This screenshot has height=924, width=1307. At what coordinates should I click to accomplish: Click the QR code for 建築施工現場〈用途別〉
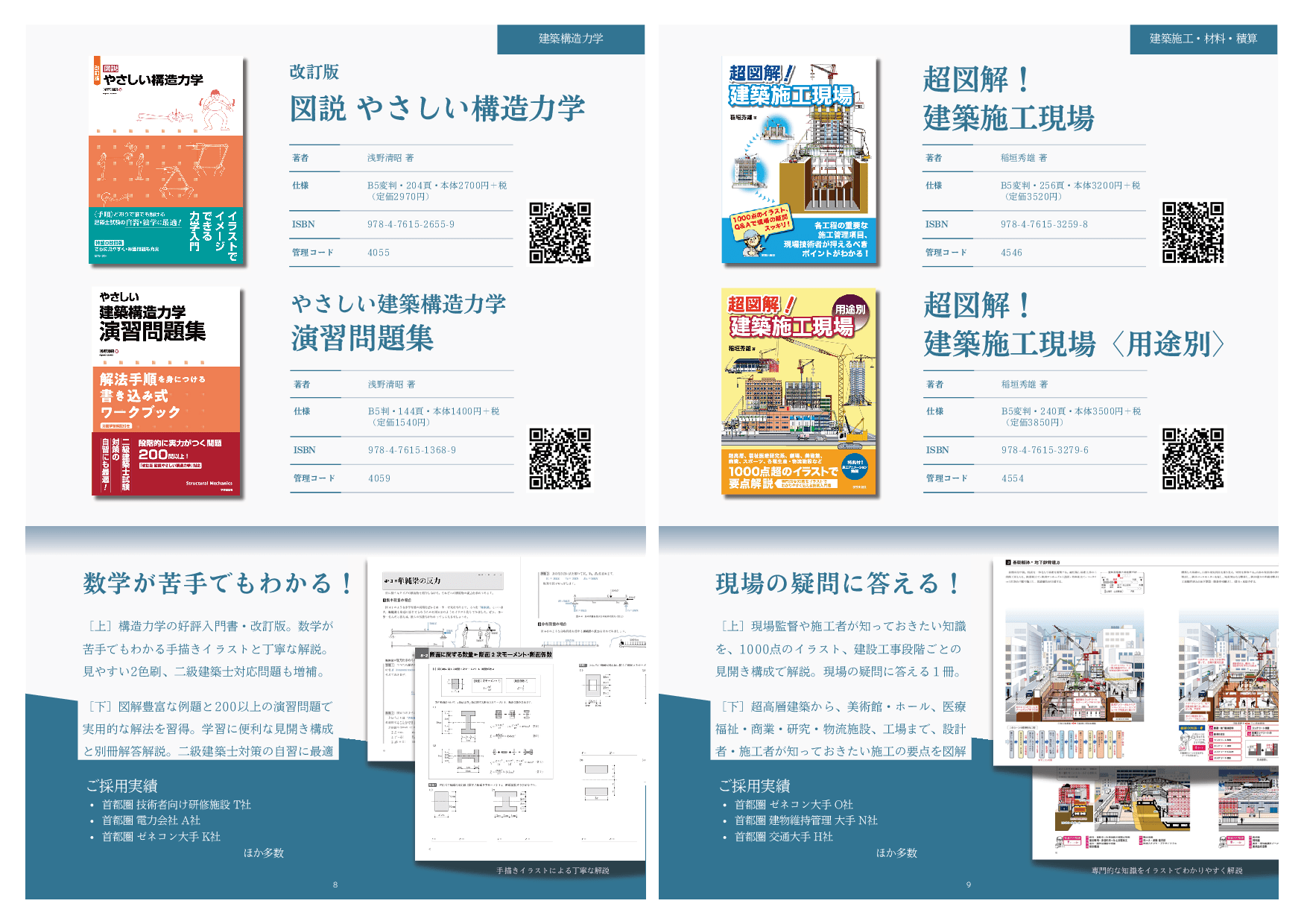coord(1192,458)
